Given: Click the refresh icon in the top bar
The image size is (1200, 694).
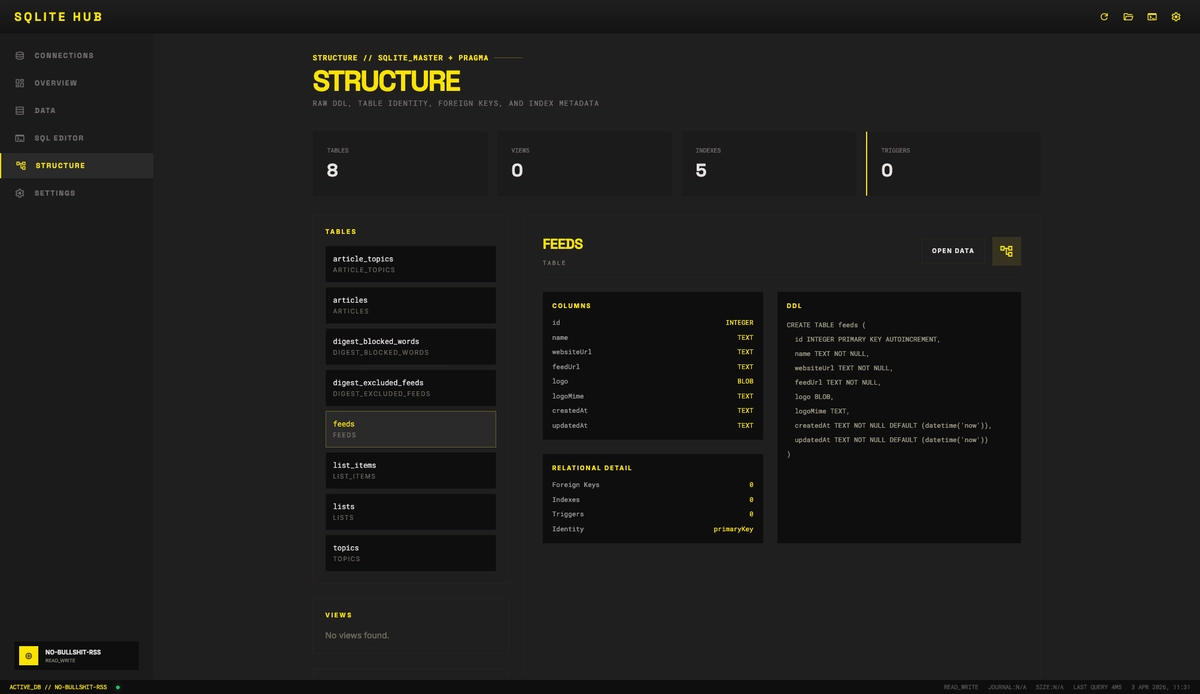Looking at the screenshot, I should coord(1103,16).
